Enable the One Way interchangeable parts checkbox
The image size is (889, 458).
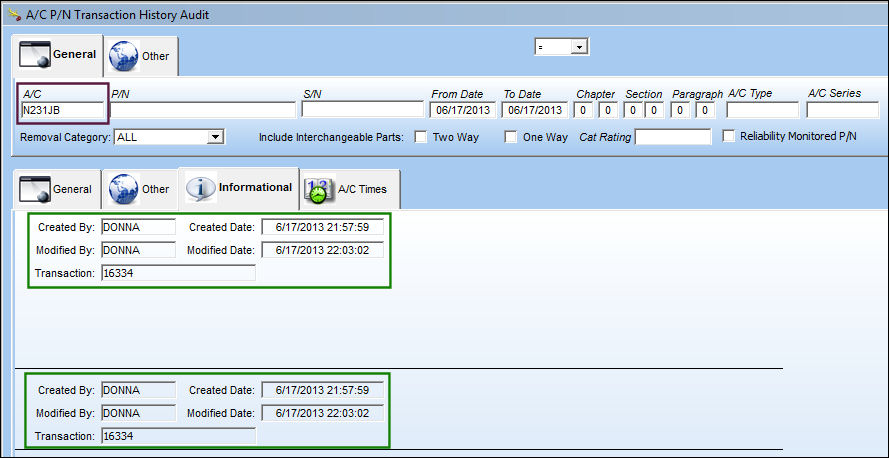[x=511, y=137]
